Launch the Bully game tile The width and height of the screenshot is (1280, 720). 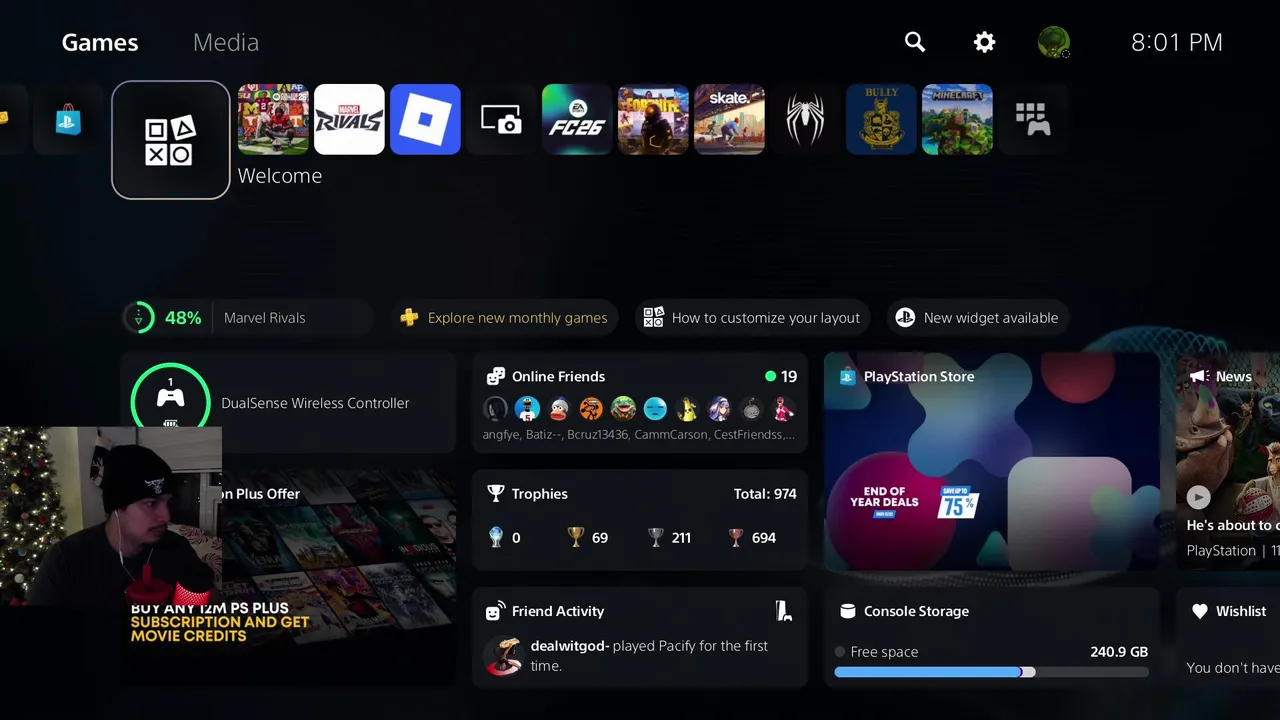(881, 119)
